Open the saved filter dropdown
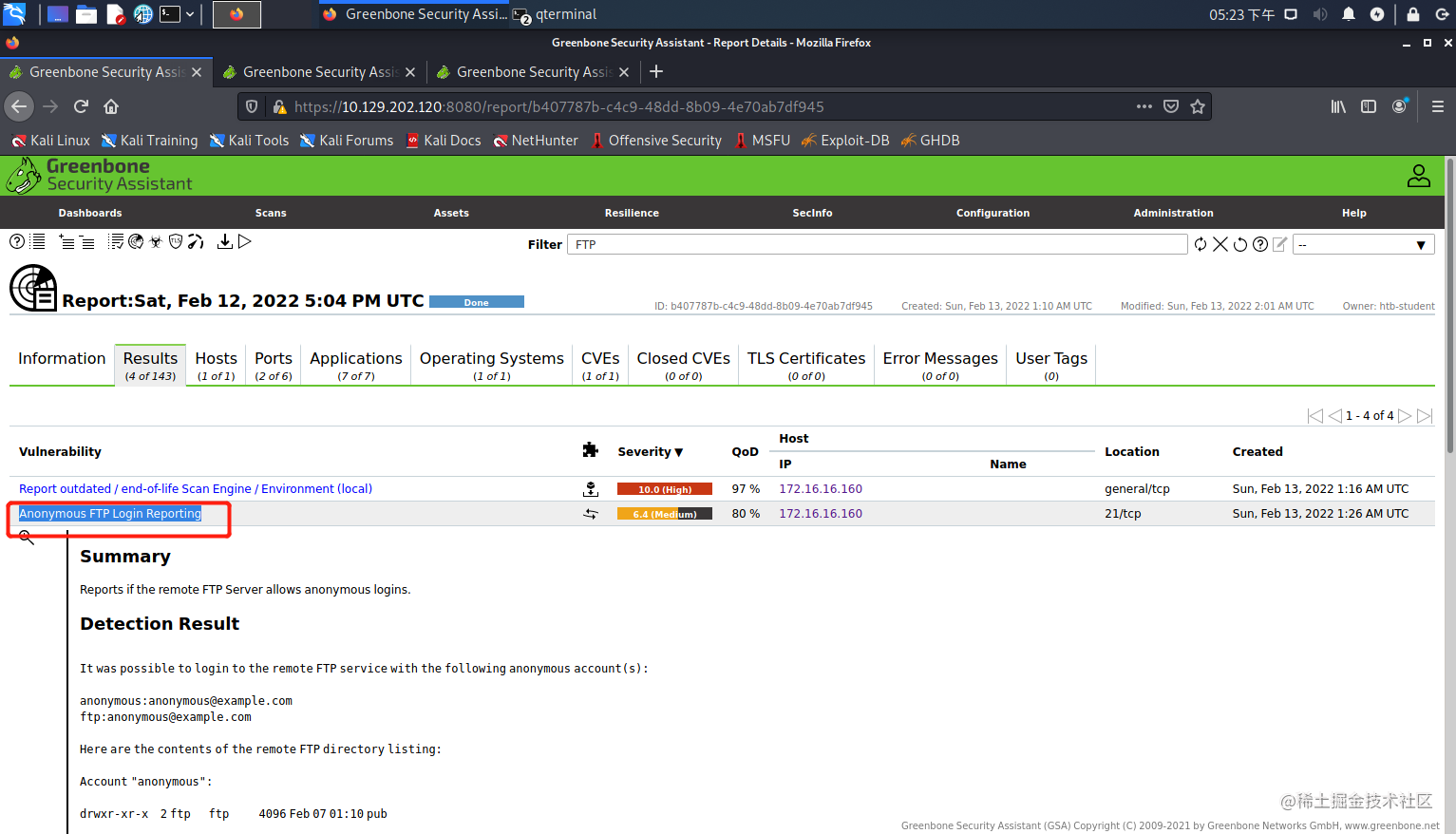The image size is (1456, 834). (x=1362, y=245)
